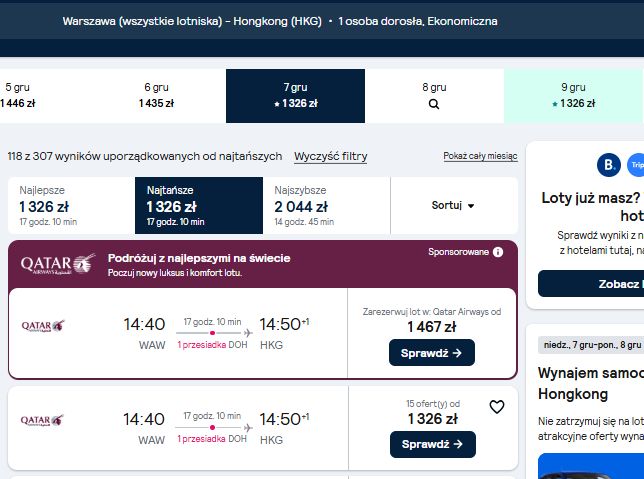Click the 118 z 307 wyników results text
Image resolution: width=644 pixels, height=479 pixels.
pyautogui.click(x=145, y=156)
